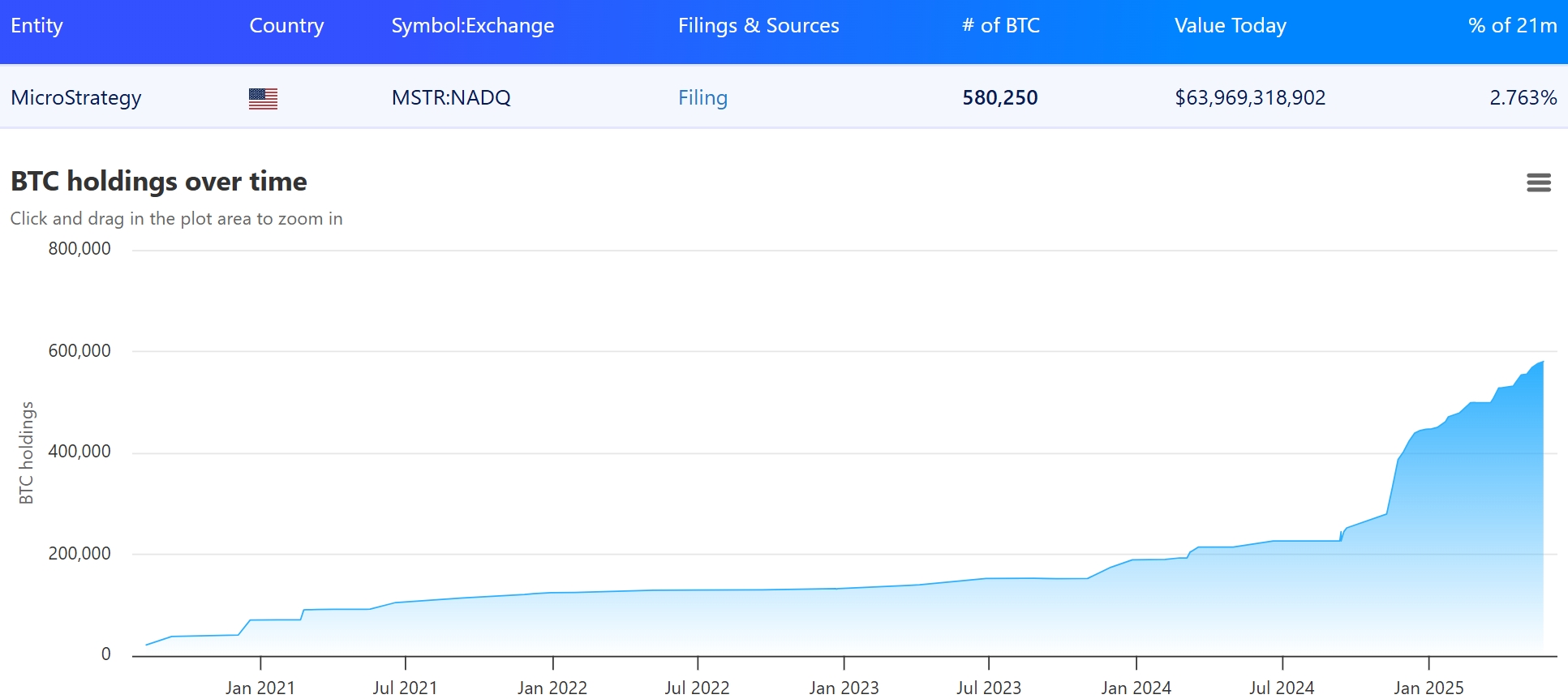This screenshot has width=1568, height=699.
Task: Click the 580,250 BTC amount cell
Action: tap(999, 98)
